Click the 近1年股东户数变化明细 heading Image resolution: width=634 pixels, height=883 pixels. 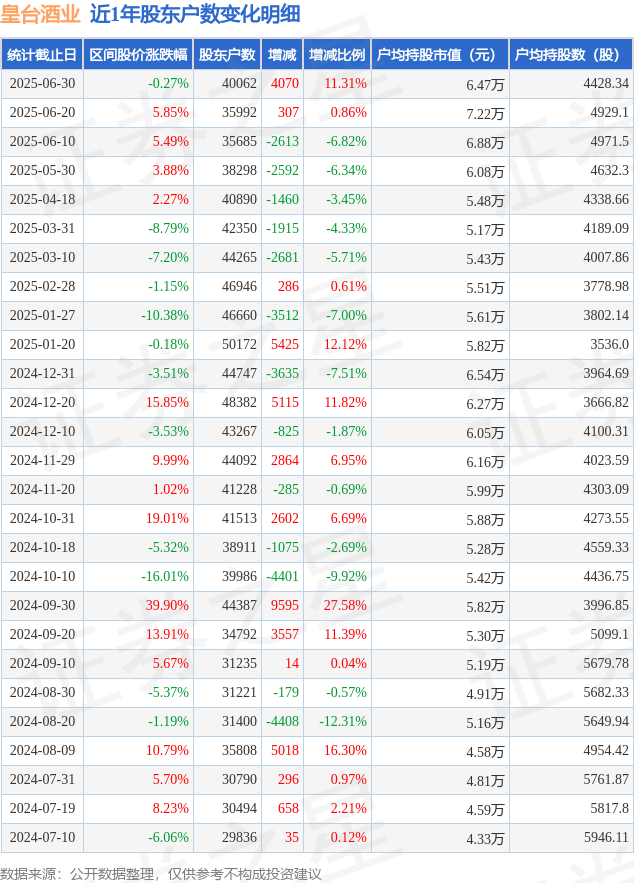[x=195, y=14]
